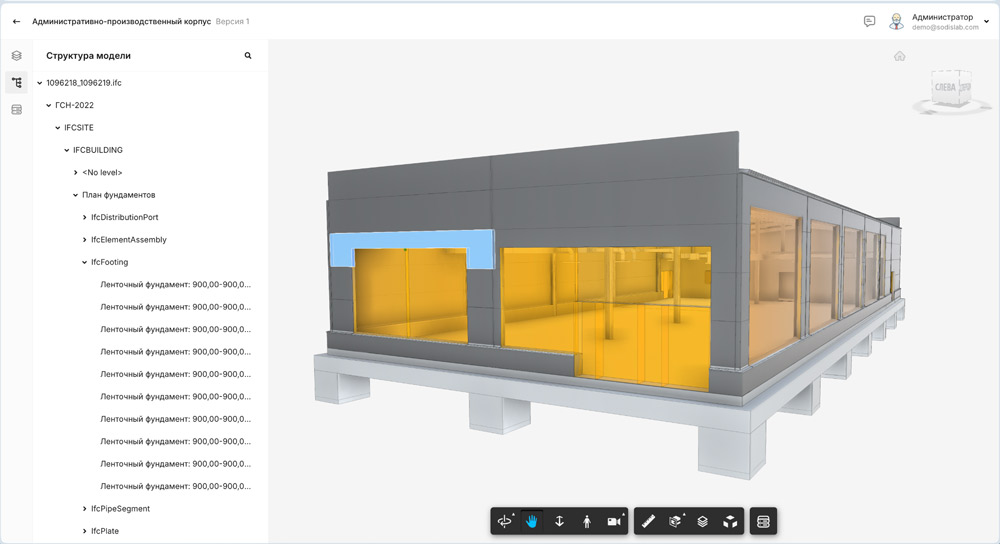The width and height of the screenshot is (1000, 544).
Task: Collapse the IFCSITE tree node
Action: (x=57, y=128)
